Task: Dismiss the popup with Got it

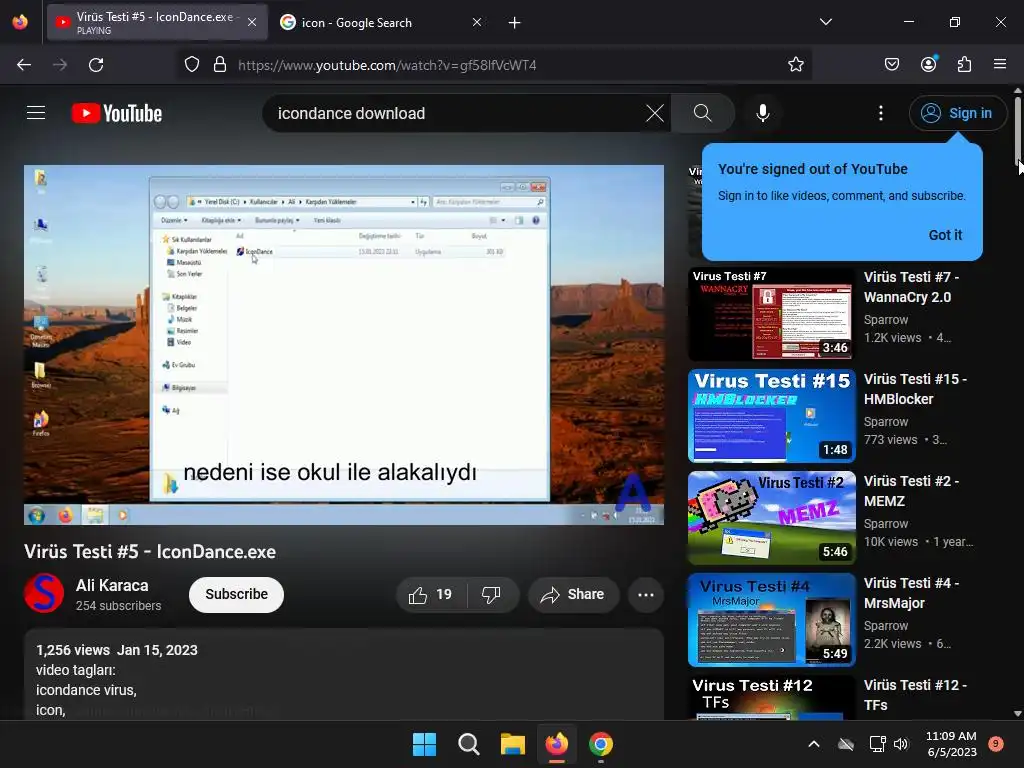Action: point(945,235)
